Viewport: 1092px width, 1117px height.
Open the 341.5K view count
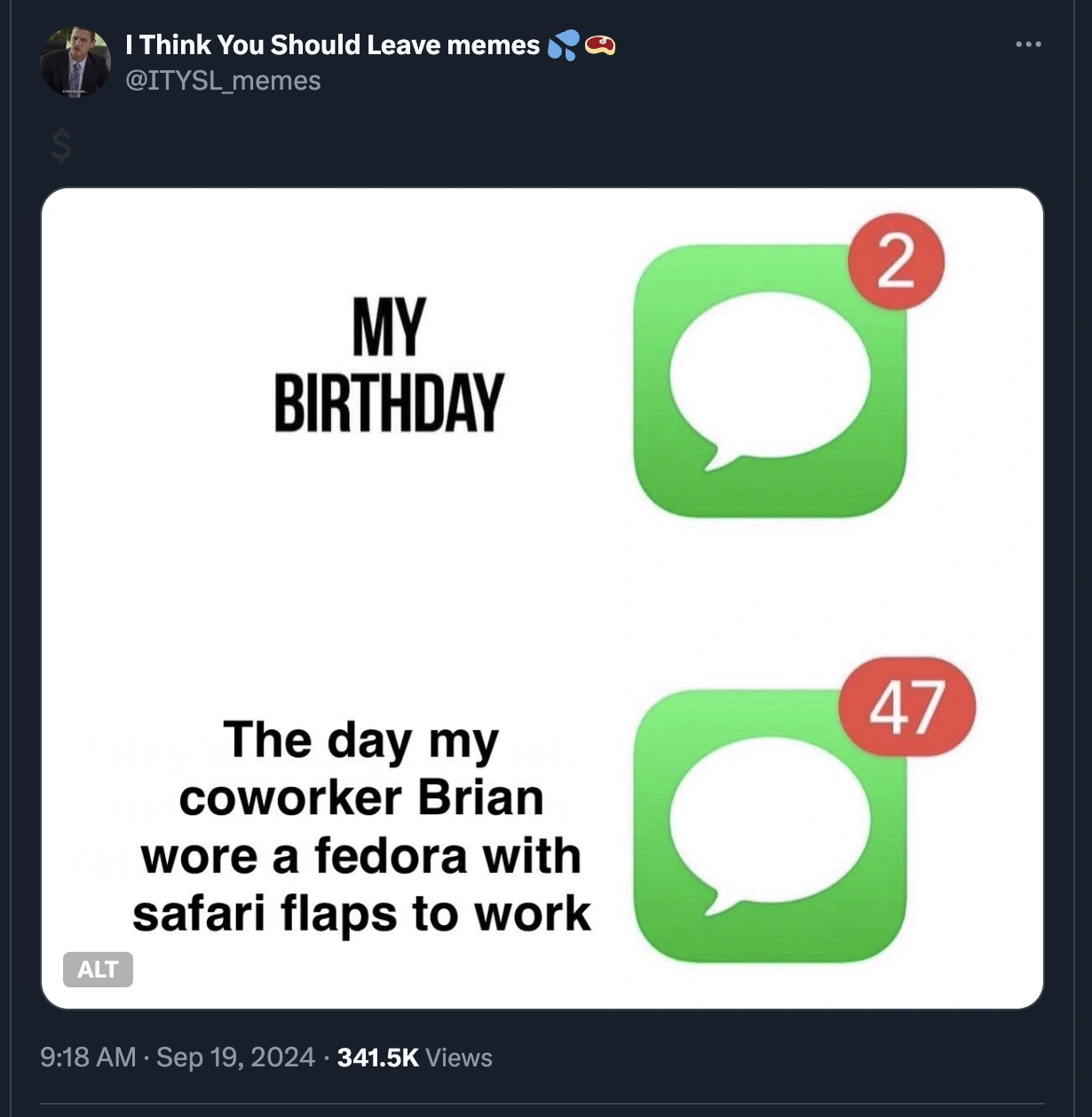[x=377, y=1058]
